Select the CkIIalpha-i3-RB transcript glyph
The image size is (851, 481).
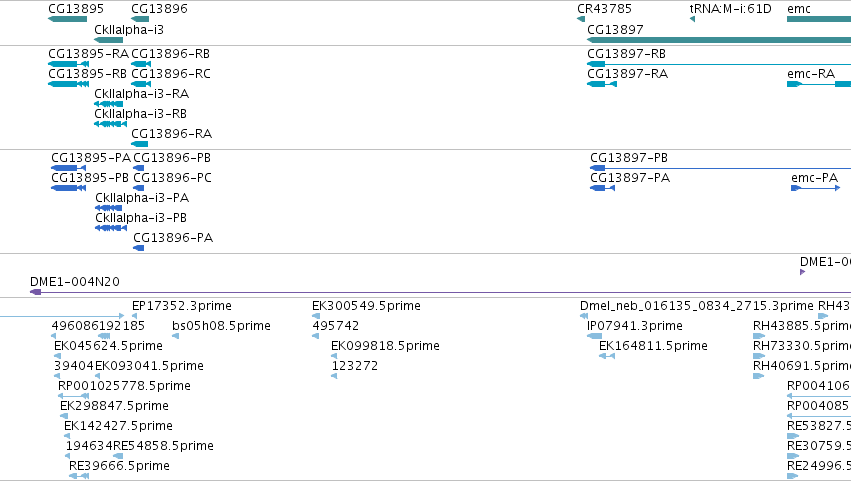coord(110,124)
